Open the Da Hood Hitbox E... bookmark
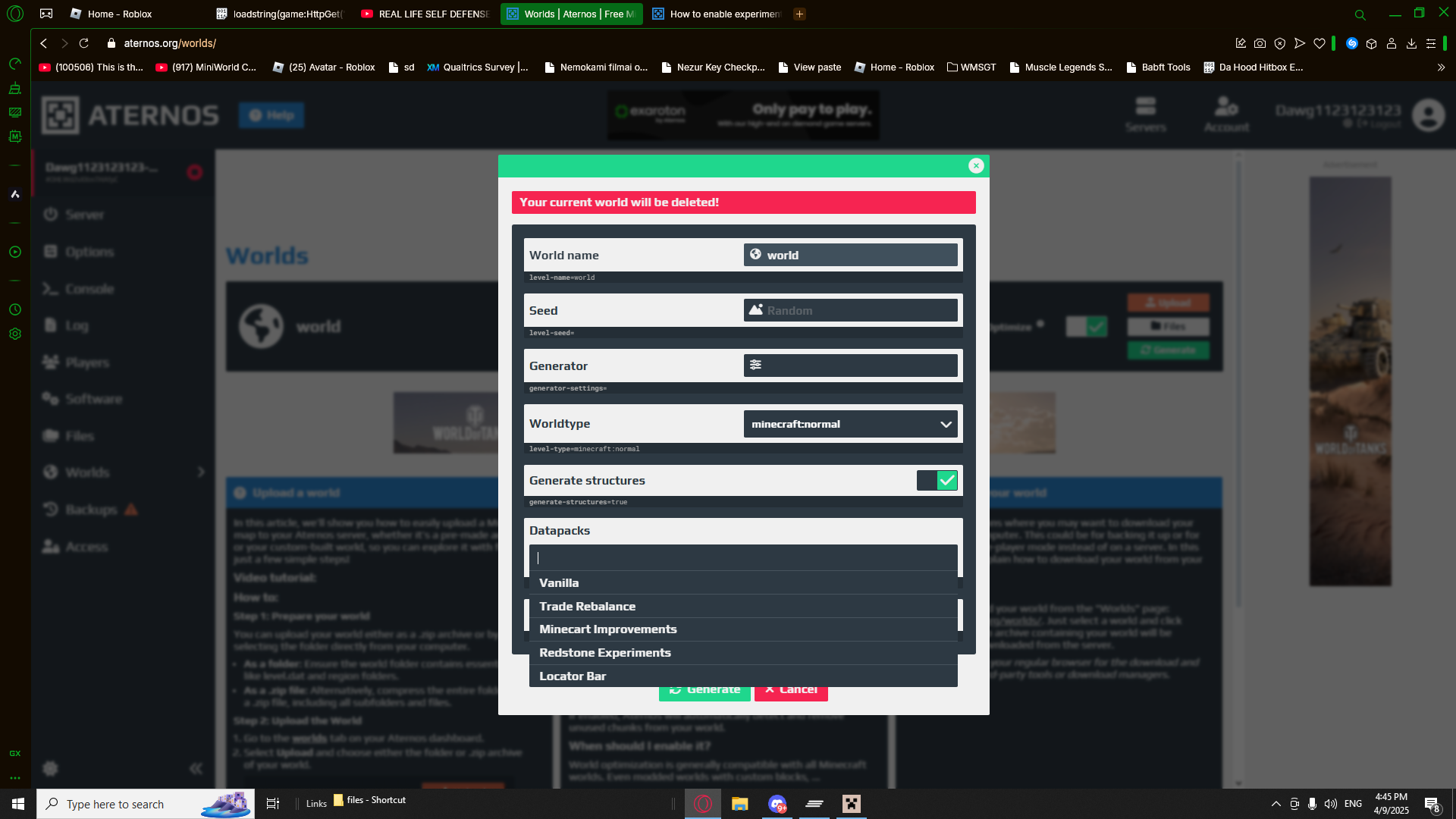 coord(1253,67)
